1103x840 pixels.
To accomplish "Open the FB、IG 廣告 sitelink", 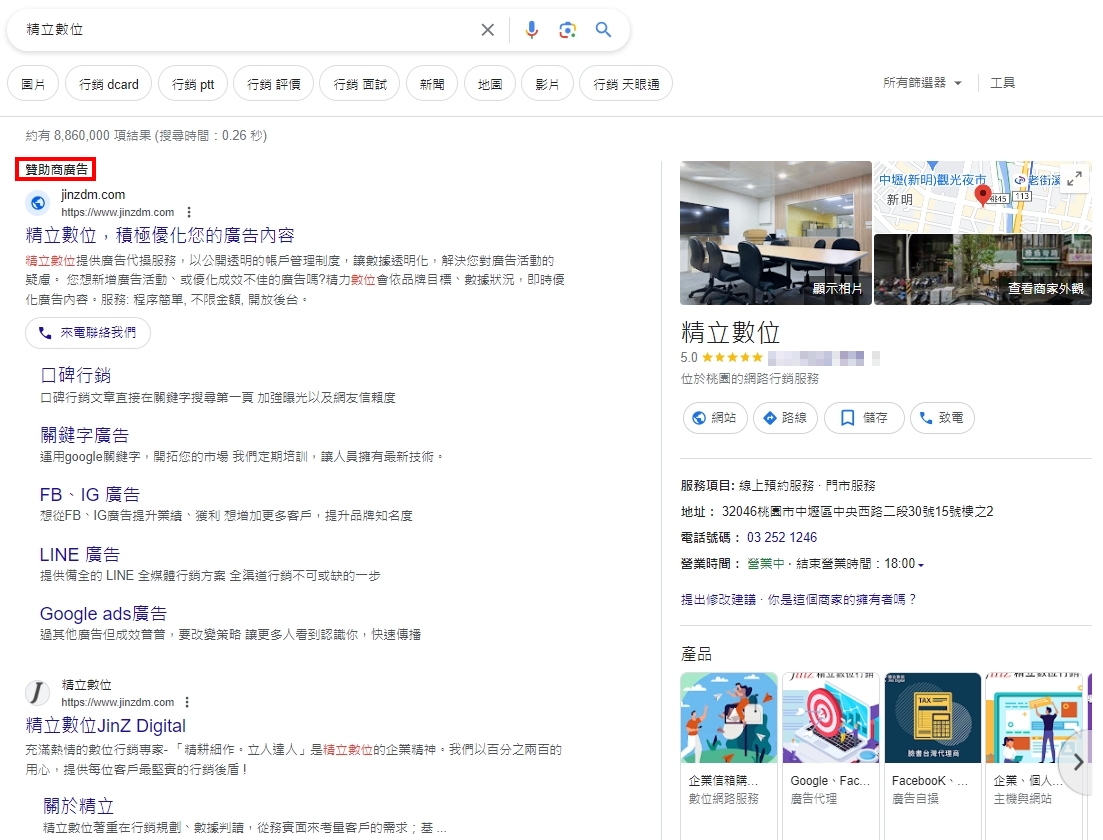I will point(90,495).
